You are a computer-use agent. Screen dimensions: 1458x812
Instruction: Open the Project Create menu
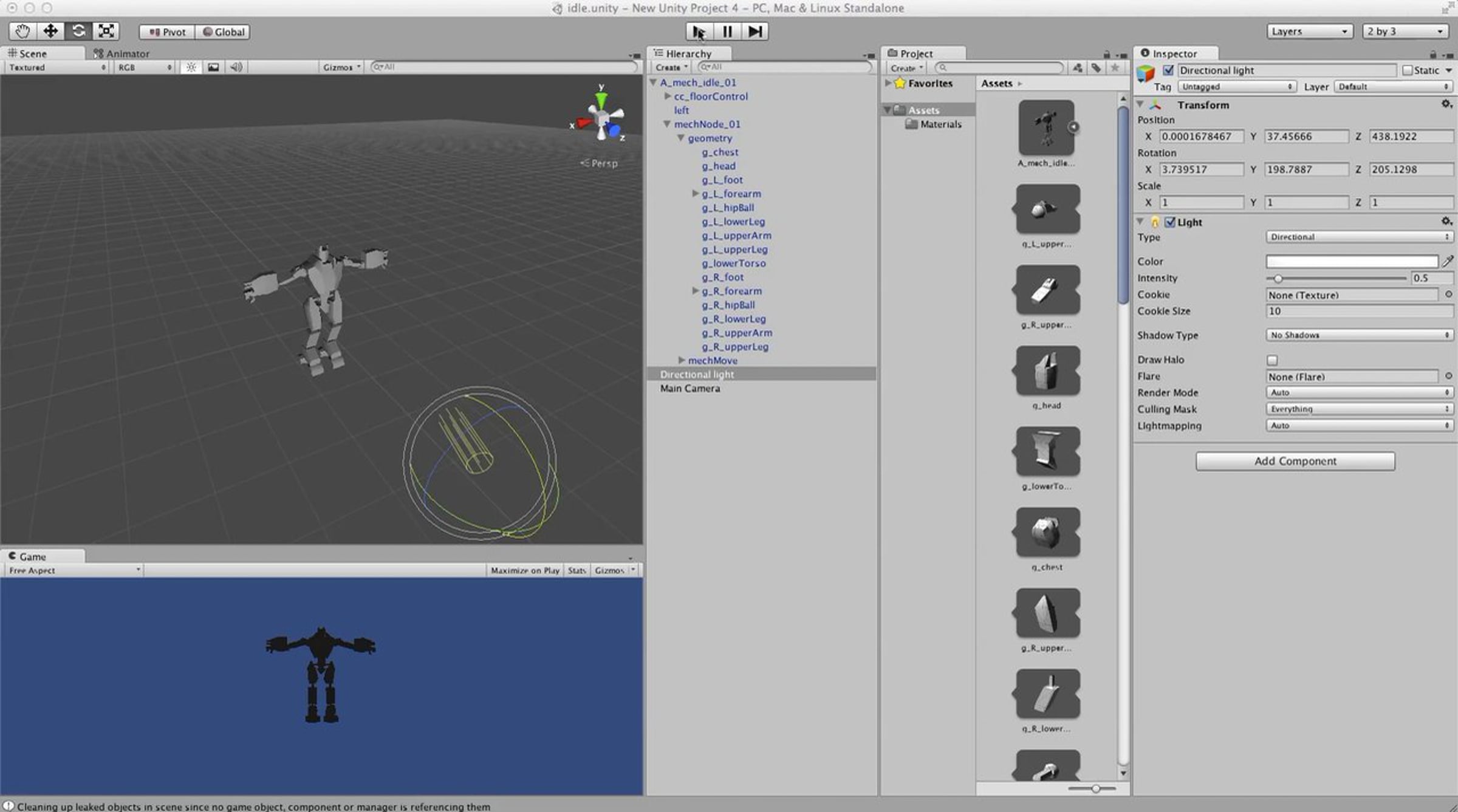906,67
